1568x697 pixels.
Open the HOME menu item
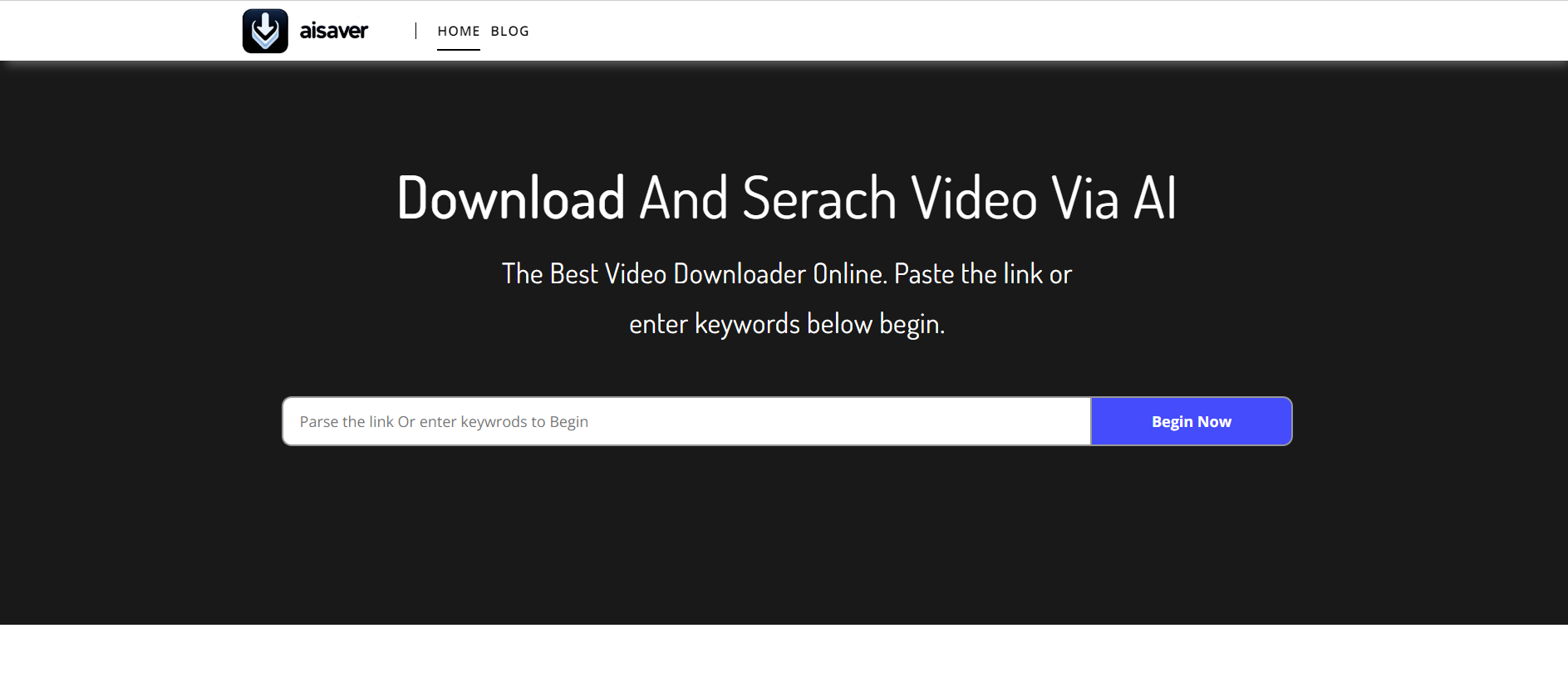(x=459, y=31)
